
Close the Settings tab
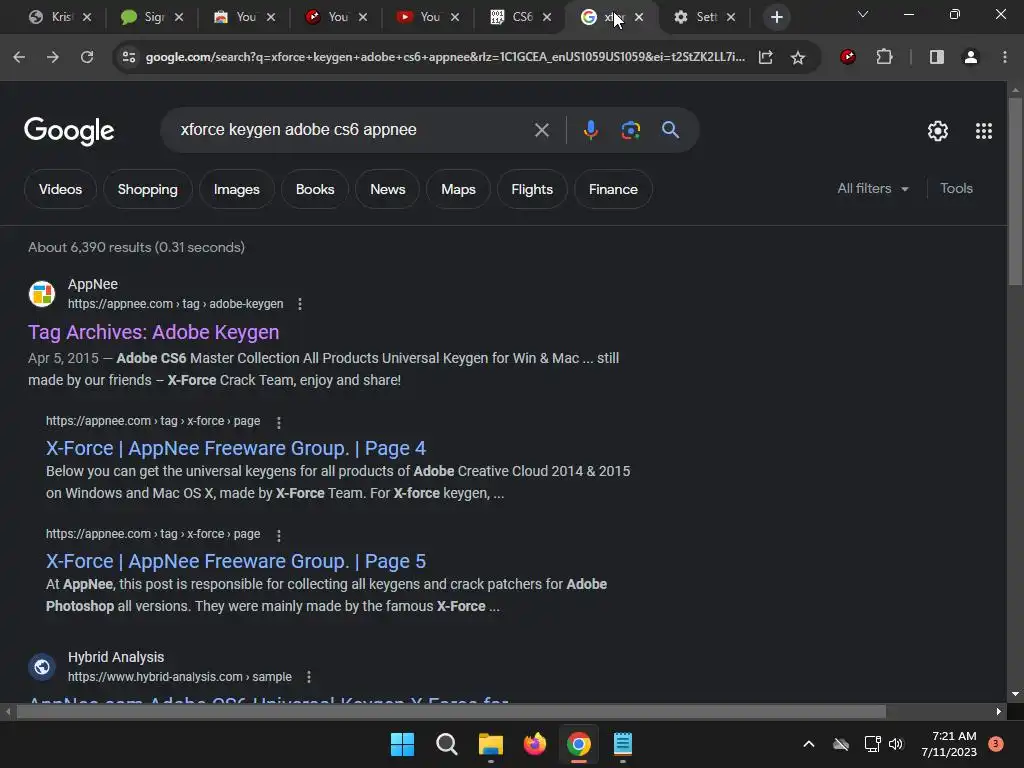pos(731,17)
